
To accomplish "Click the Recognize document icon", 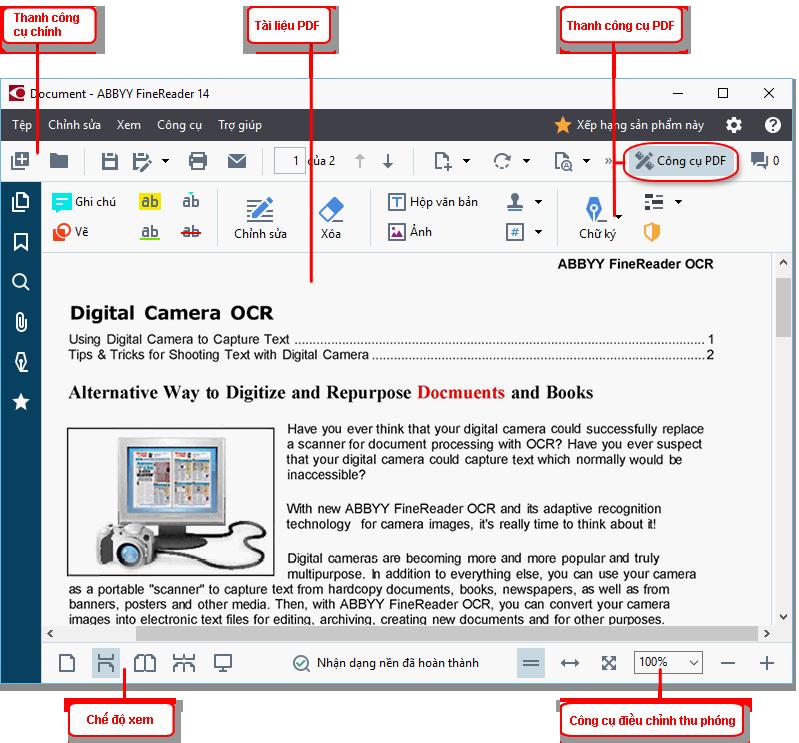I will coord(563,162).
